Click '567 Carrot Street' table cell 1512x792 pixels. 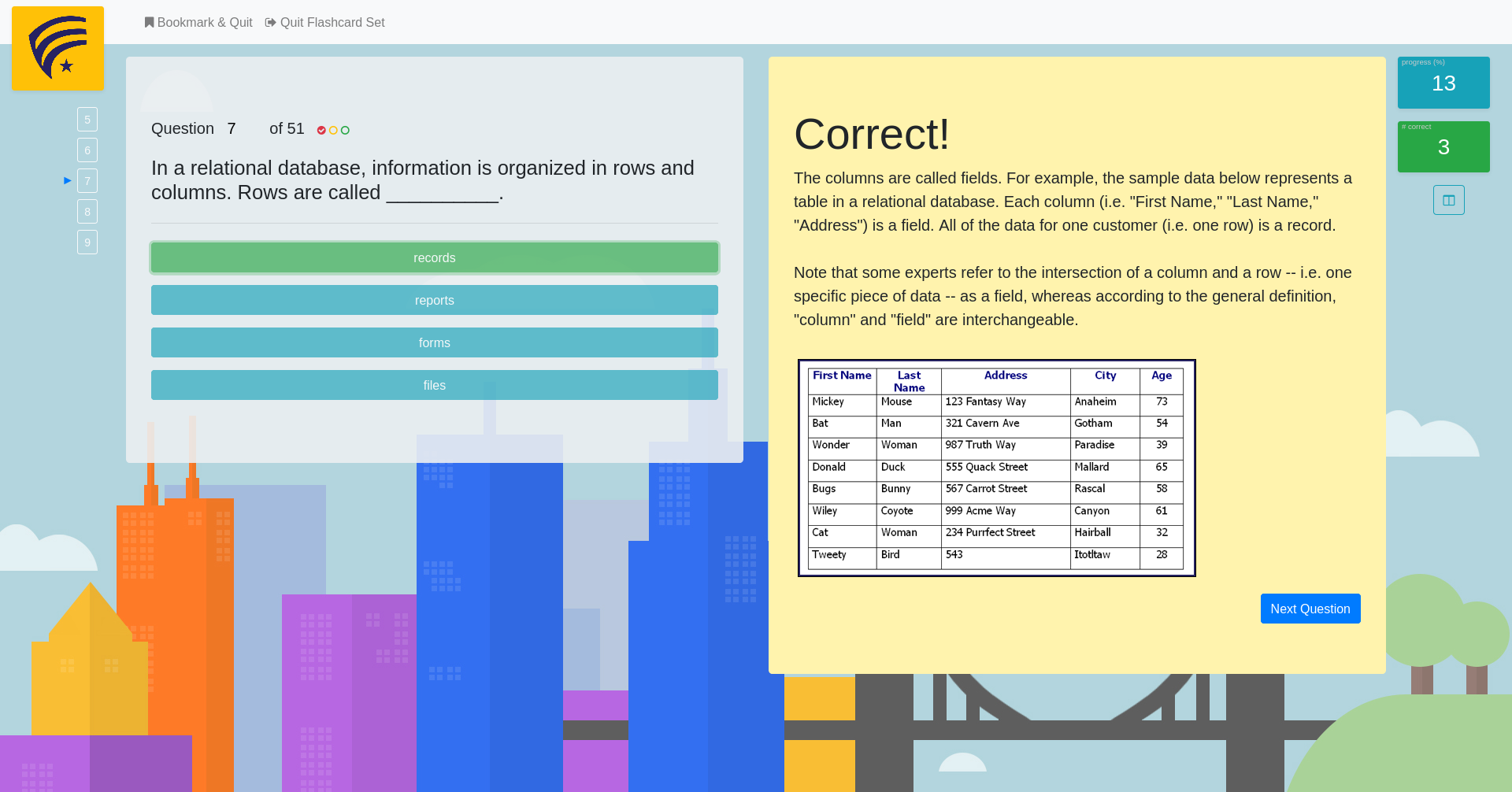[x=986, y=489]
